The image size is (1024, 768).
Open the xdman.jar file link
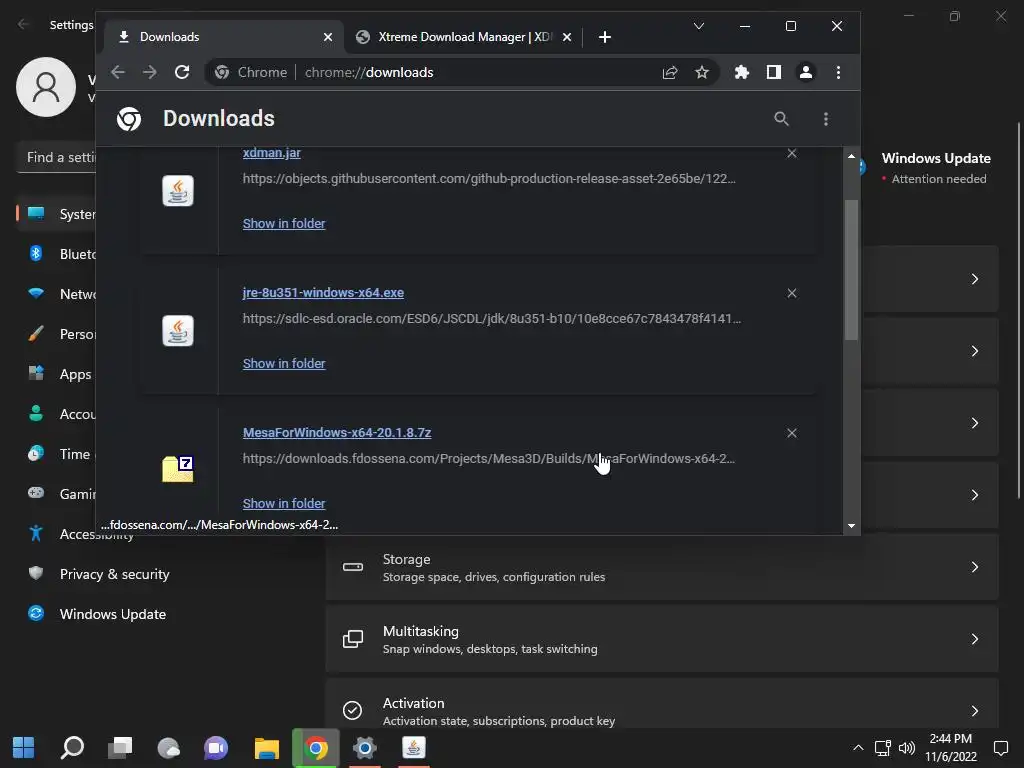point(272,153)
